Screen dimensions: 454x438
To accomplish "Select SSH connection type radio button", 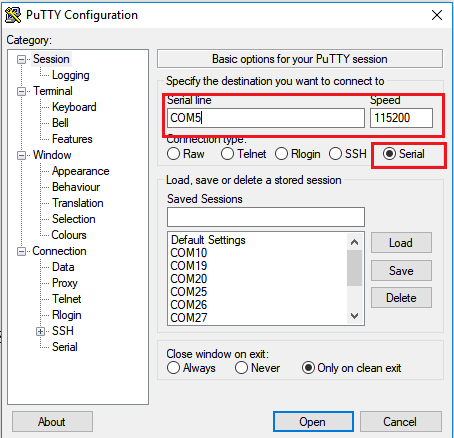I will [335, 154].
